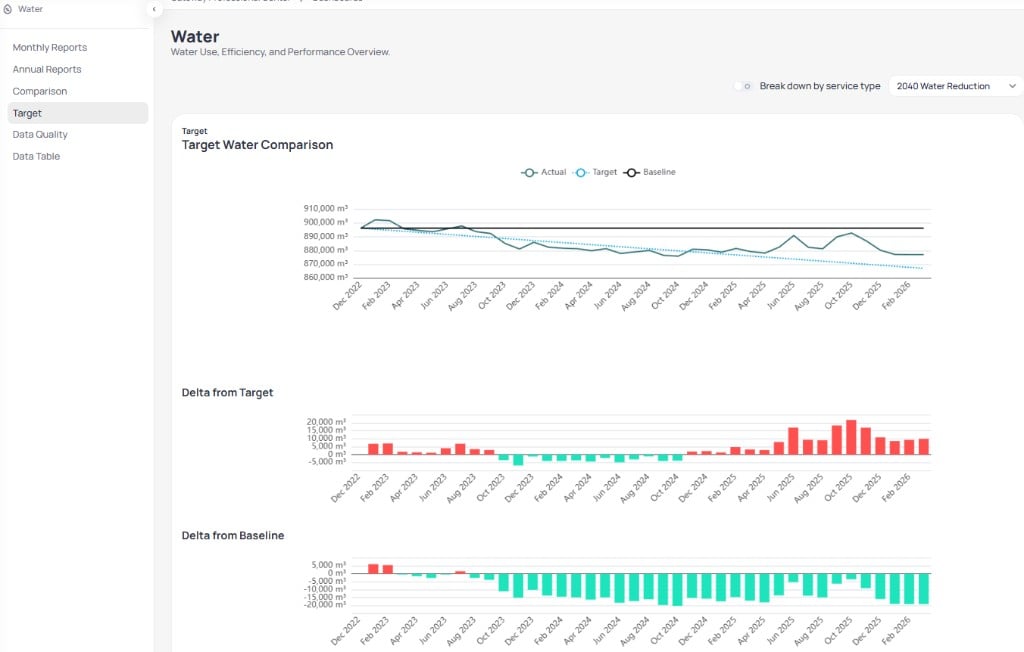The image size is (1024, 652).
Task: Click the Break down by service type label
Action: (820, 86)
